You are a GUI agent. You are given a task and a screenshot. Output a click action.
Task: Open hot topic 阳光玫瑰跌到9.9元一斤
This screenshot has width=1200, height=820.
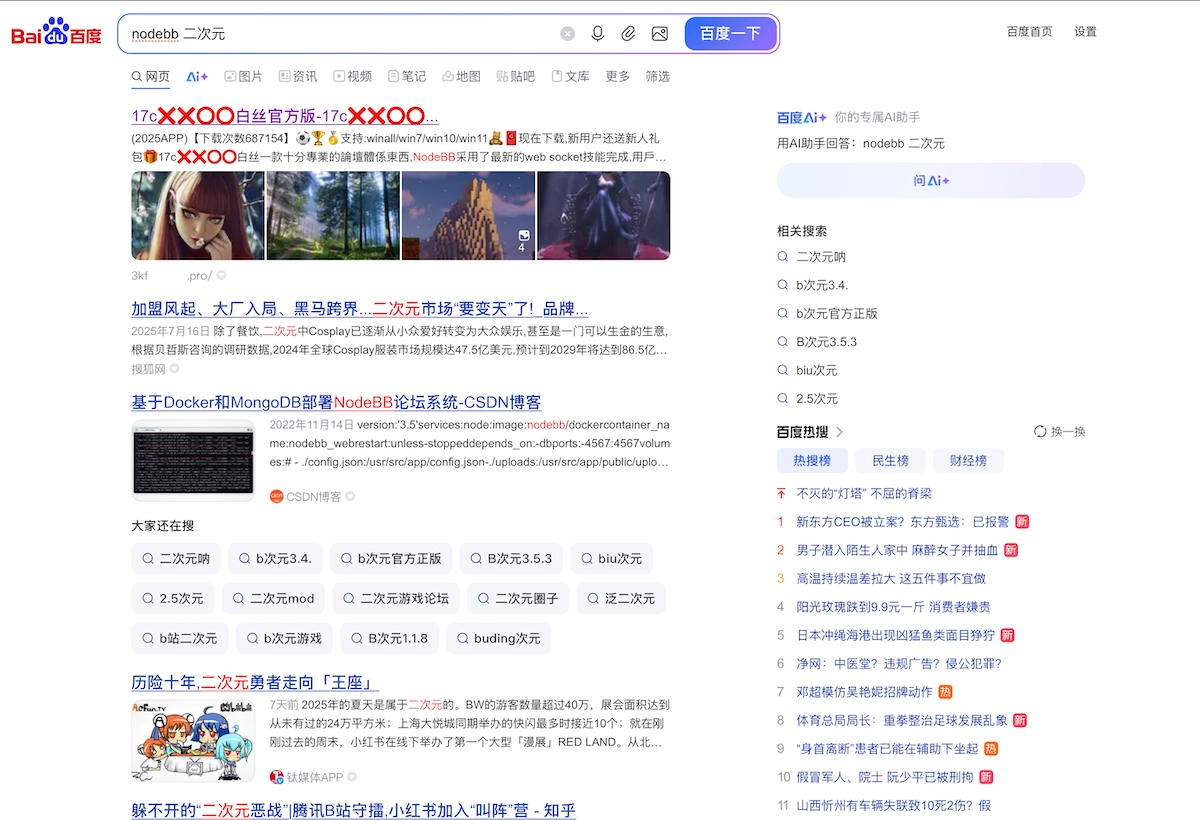coord(893,606)
